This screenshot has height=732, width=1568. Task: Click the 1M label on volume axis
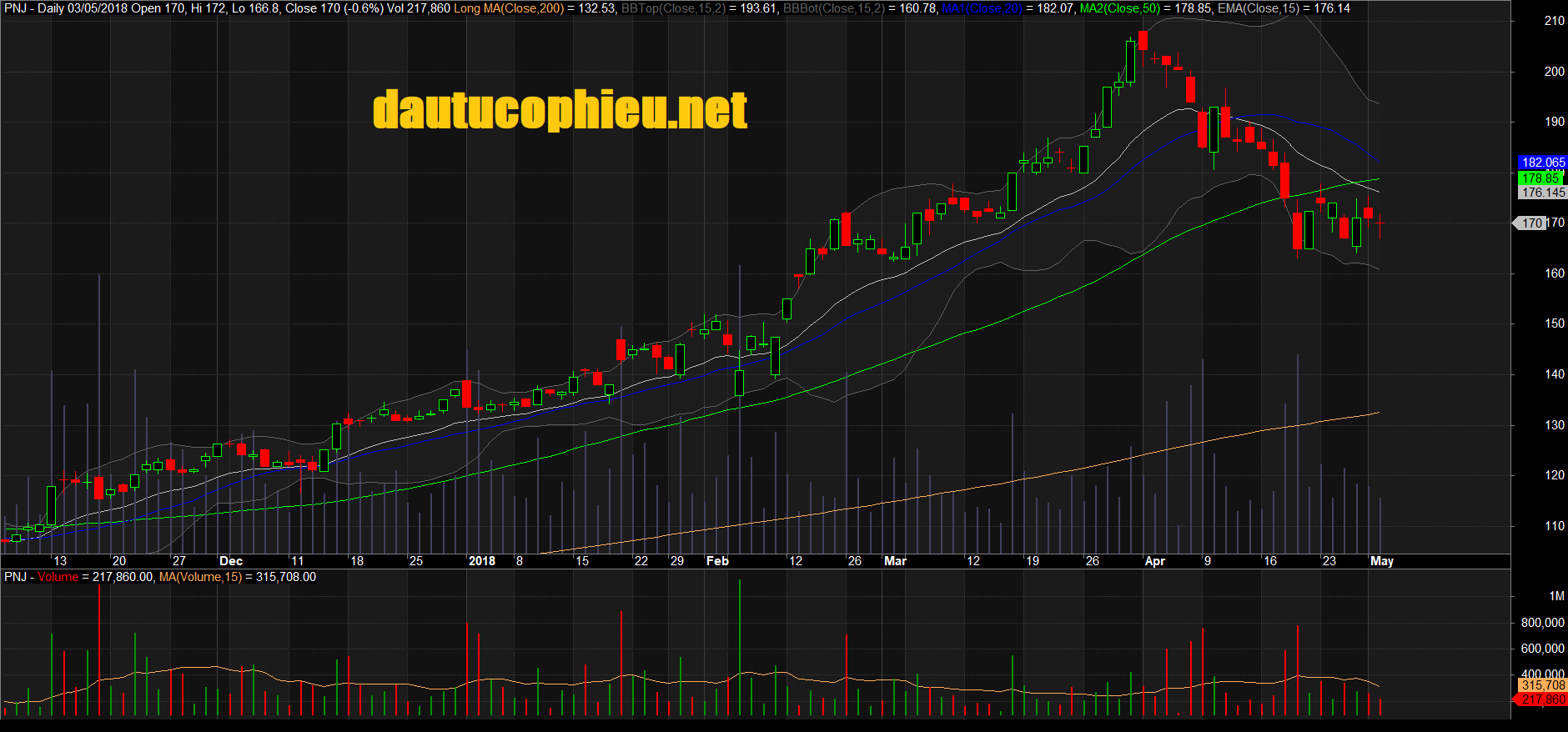1556,596
